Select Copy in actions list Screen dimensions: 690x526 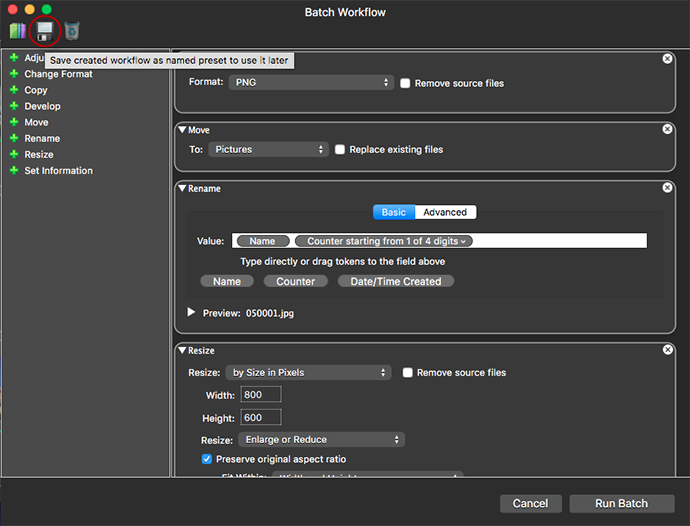[x=36, y=90]
